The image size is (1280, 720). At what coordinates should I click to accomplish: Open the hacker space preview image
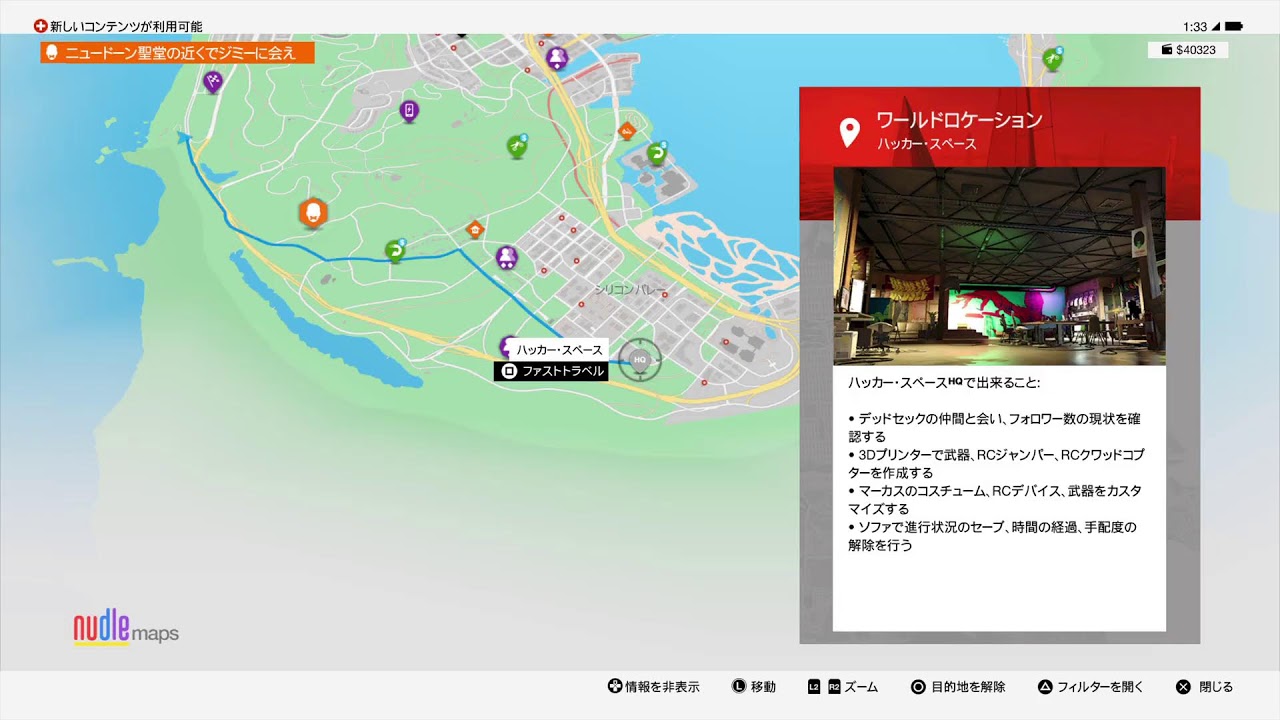pyautogui.click(x=999, y=266)
